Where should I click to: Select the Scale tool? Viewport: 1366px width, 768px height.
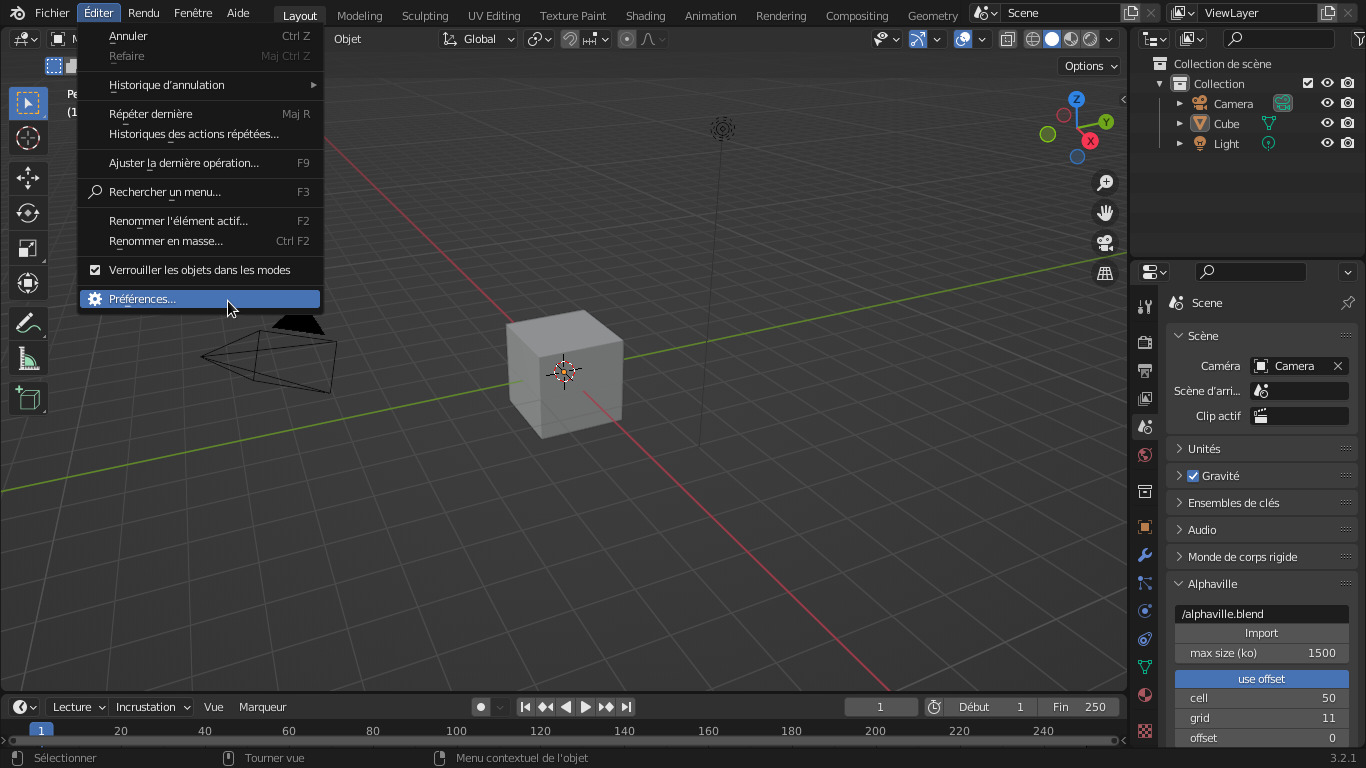[28, 248]
